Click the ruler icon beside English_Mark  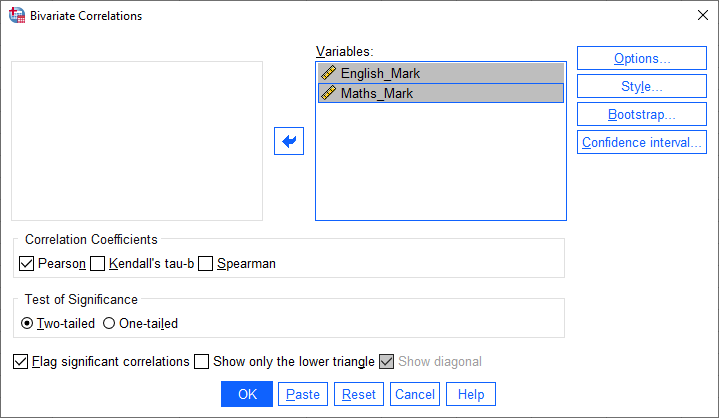328,73
